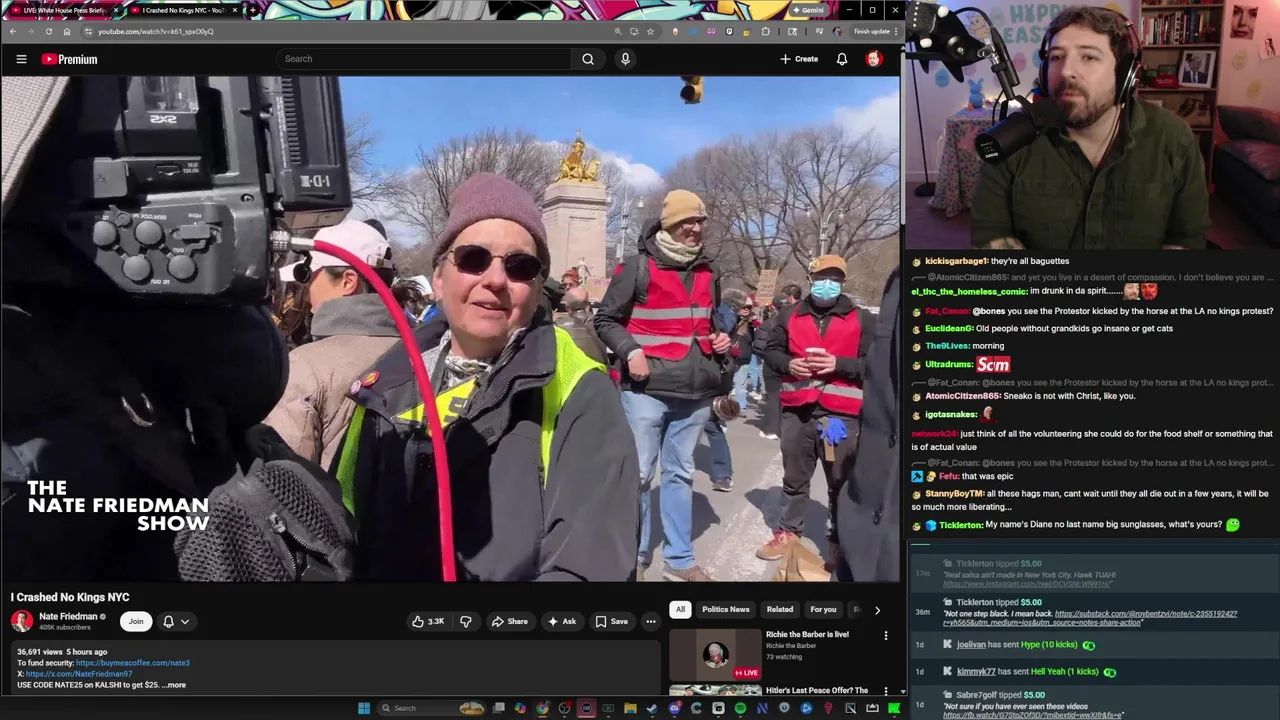Select the Related filter chip
Screen dimensions: 1280x720
pyautogui.click(x=780, y=609)
